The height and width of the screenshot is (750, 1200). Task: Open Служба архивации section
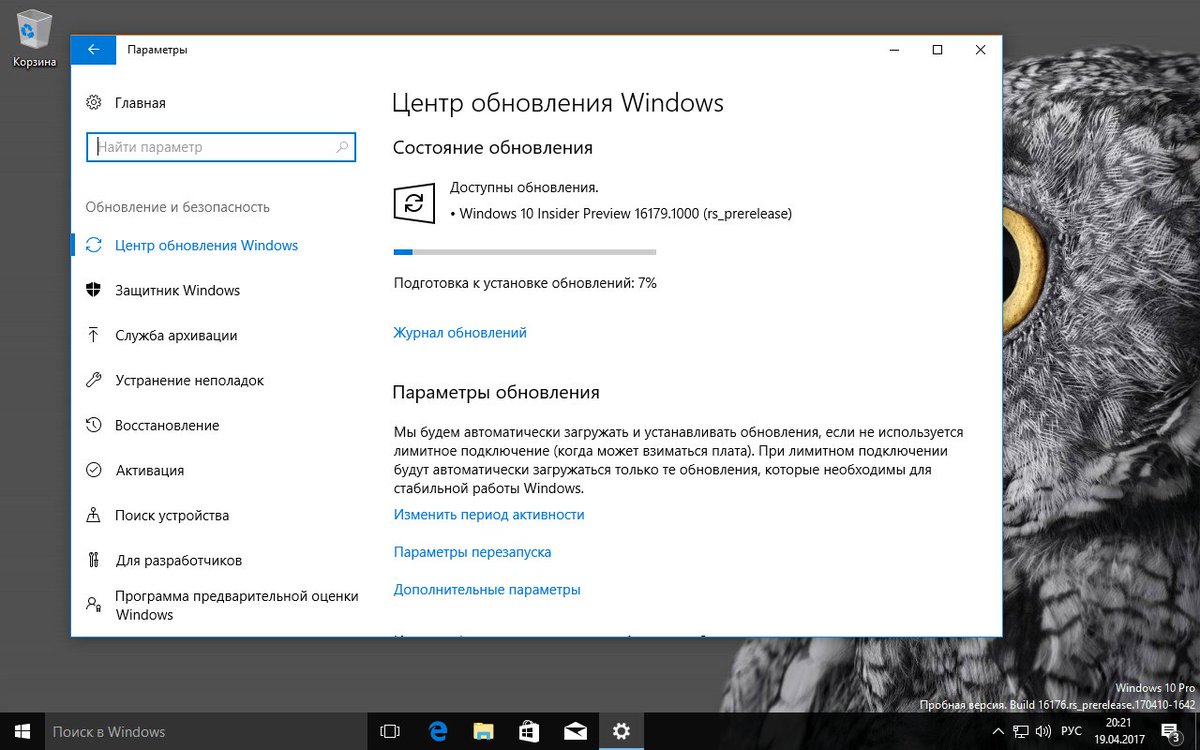tap(176, 335)
